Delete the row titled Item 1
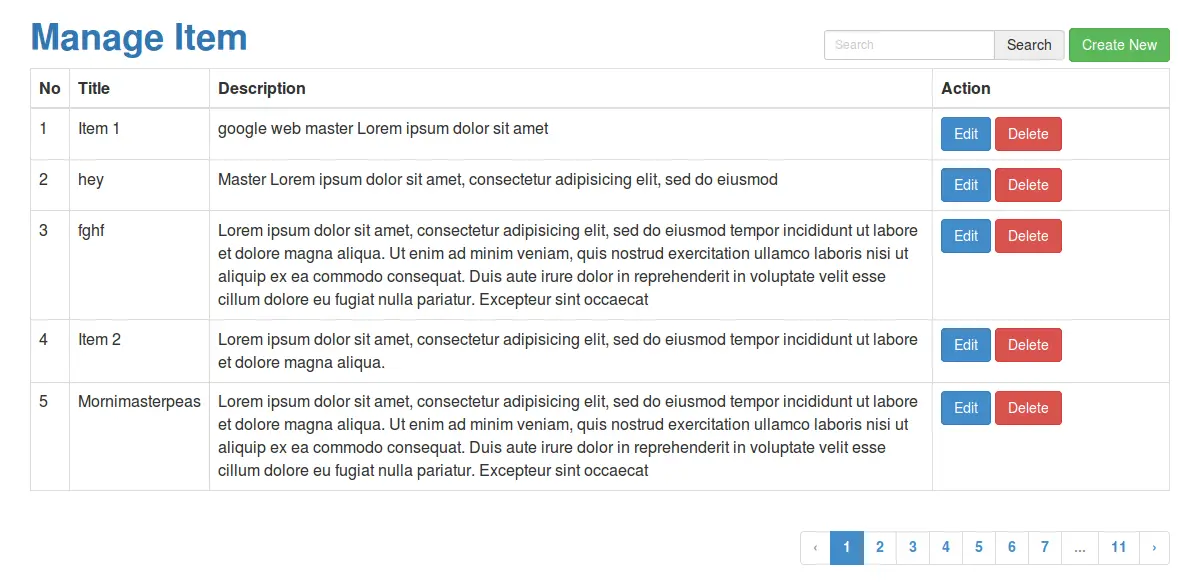Image resolution: width=1196 pixels, height=582 pixels. point(1028,133)
